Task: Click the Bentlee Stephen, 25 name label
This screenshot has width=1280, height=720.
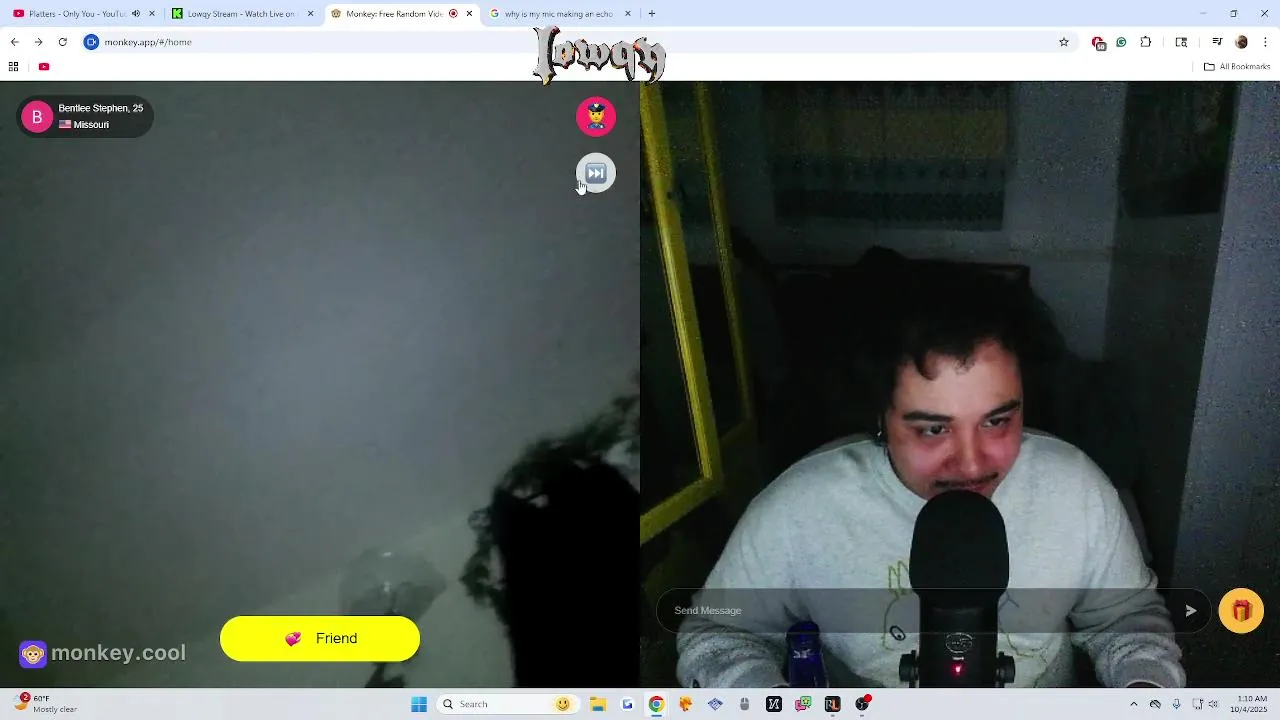Action: (x=100, y=108)
